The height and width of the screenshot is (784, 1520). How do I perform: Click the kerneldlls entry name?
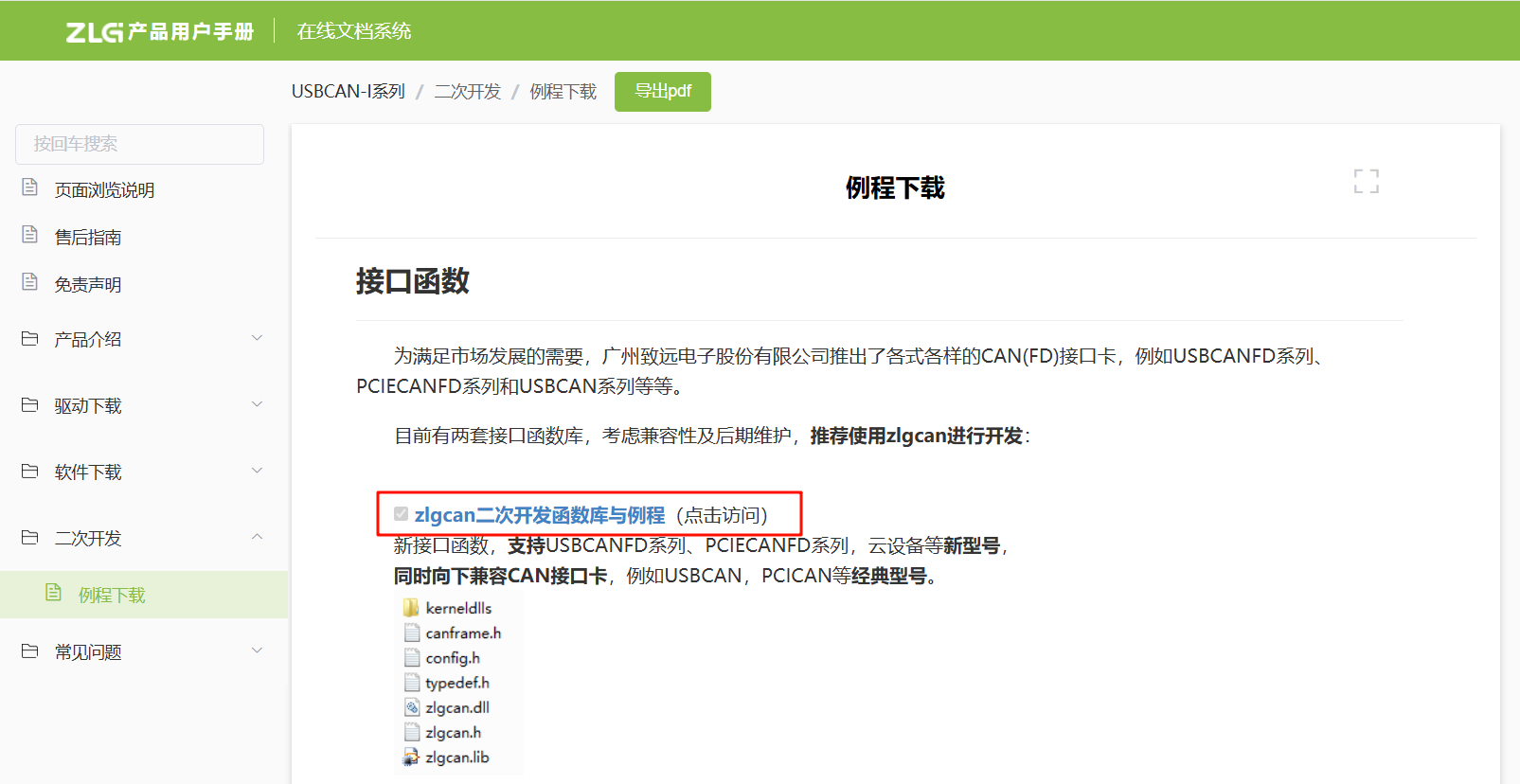[x=458, y=608]
